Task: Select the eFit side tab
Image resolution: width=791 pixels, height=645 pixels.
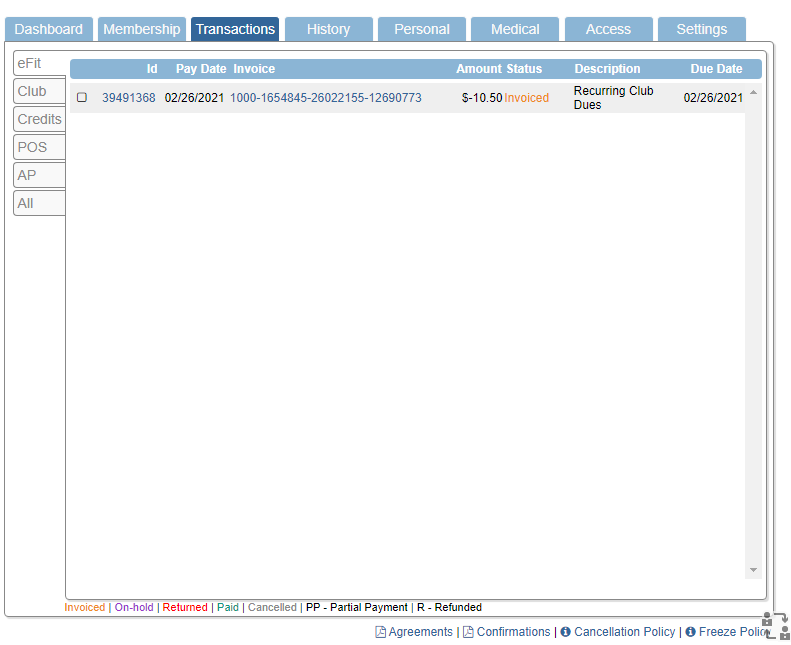Action: (x=39, y=63)
